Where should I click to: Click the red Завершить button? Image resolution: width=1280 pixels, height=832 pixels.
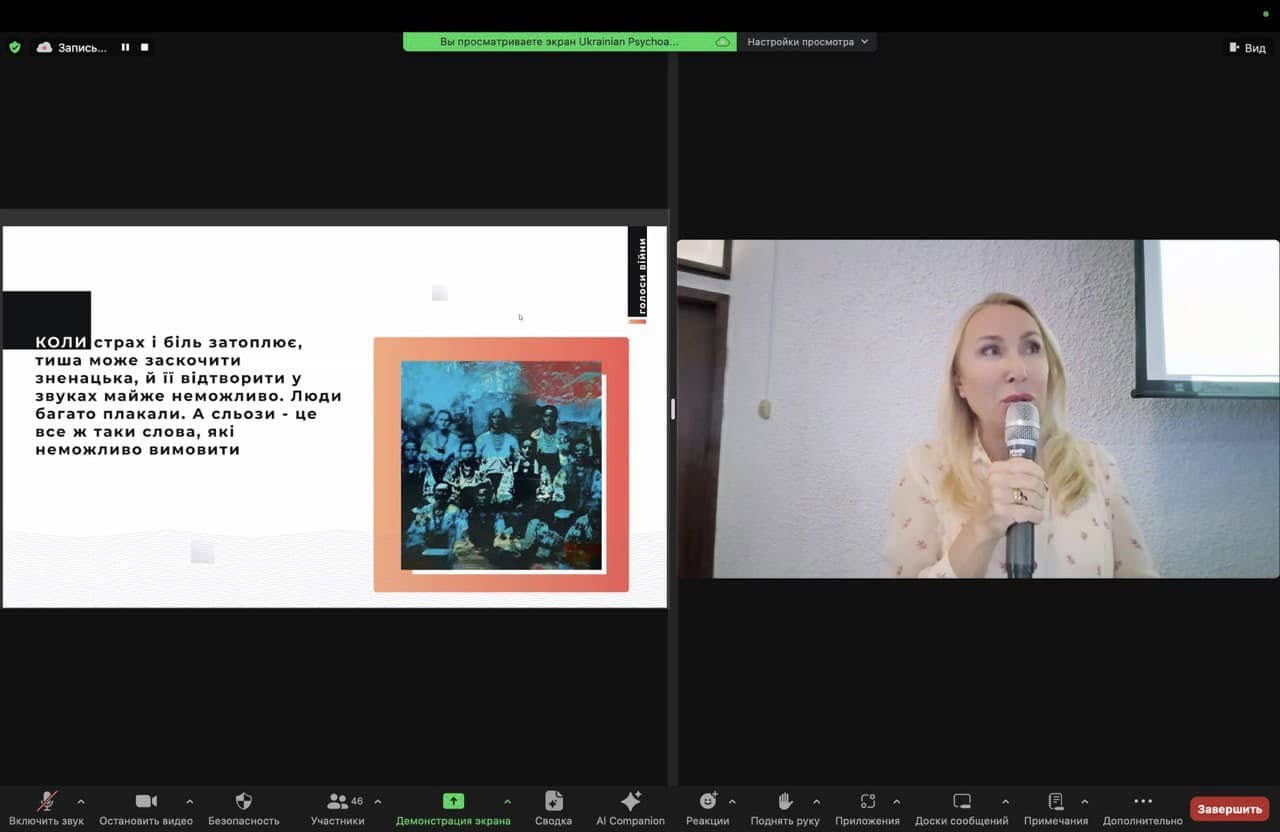click(x=1229, y=809)
